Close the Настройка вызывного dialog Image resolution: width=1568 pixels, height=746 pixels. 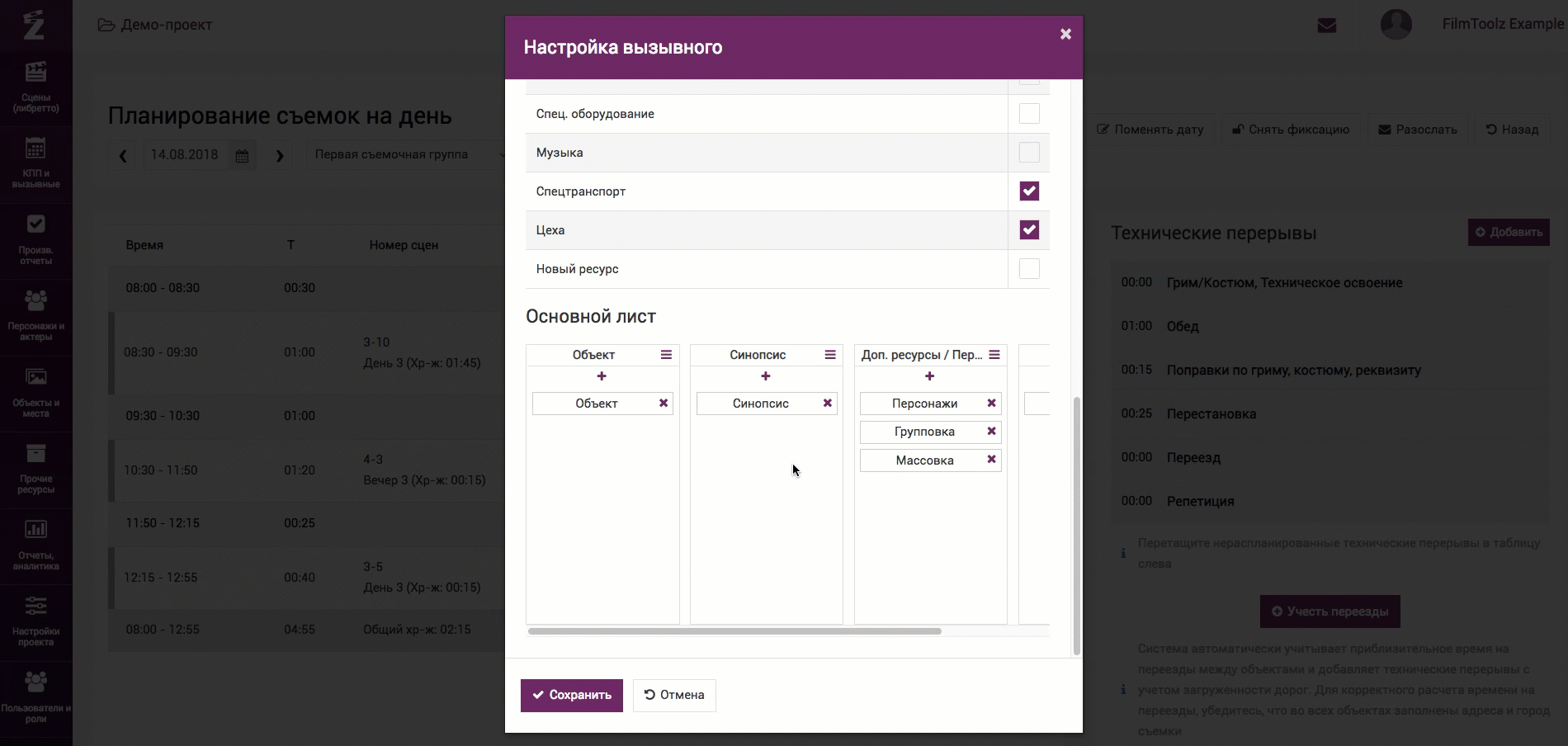click(1065, 34)
